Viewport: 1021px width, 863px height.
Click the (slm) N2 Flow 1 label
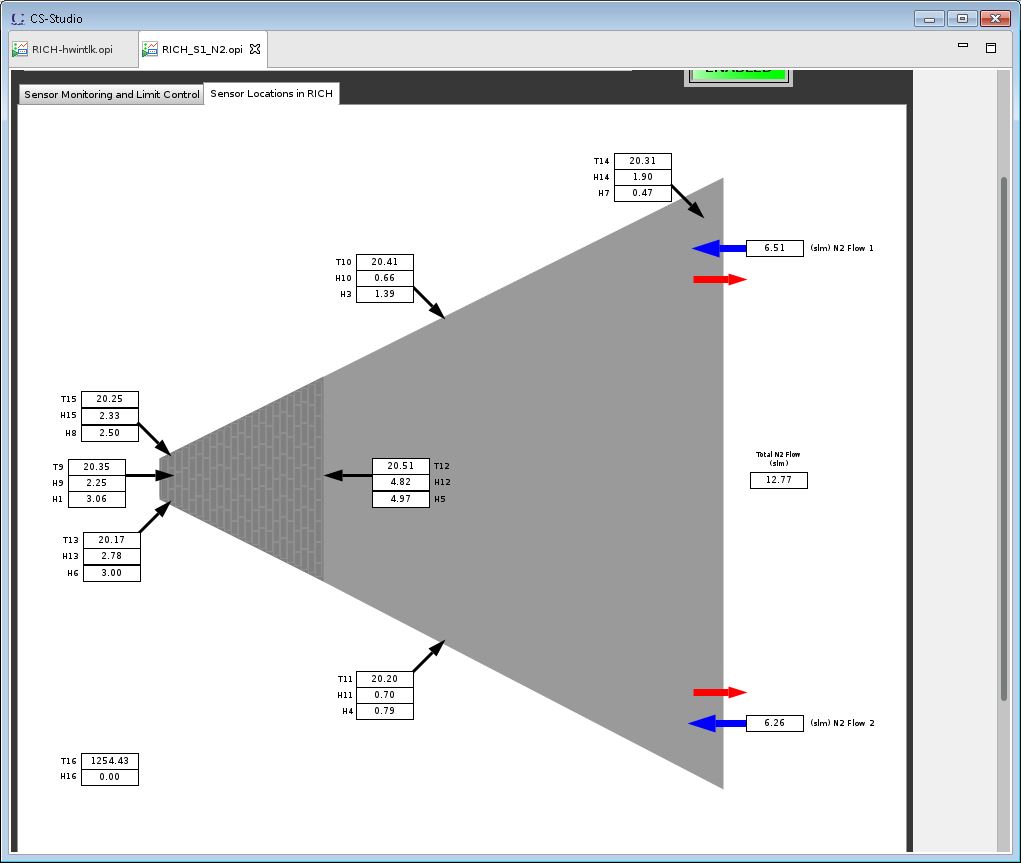coord(842,248)
